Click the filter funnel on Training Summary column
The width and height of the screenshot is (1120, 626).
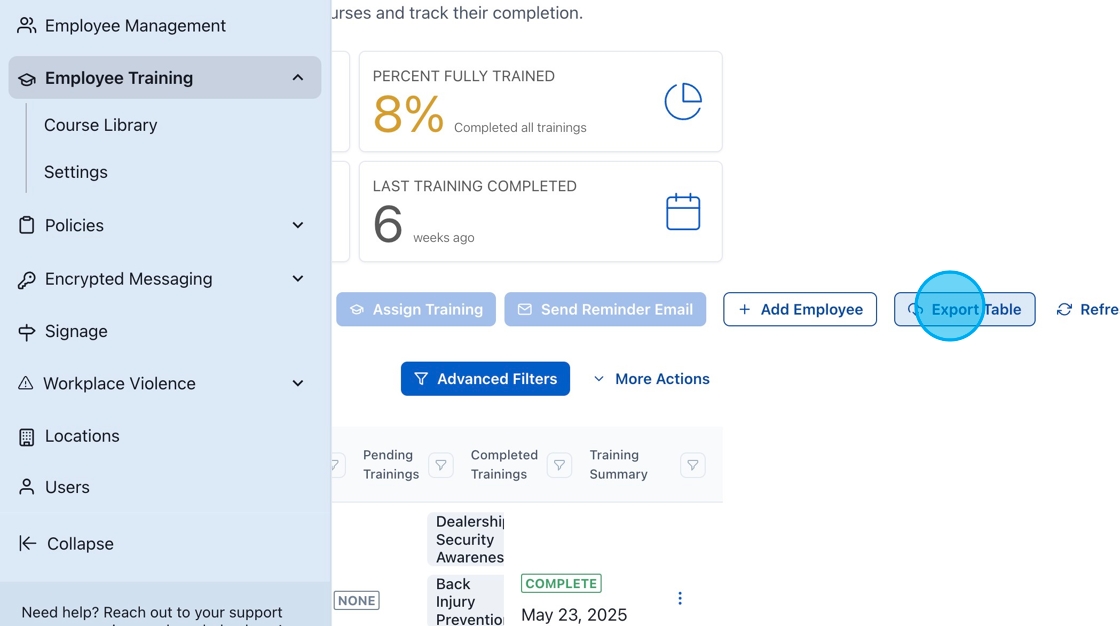pyautogui.click(x=692, y=465)
